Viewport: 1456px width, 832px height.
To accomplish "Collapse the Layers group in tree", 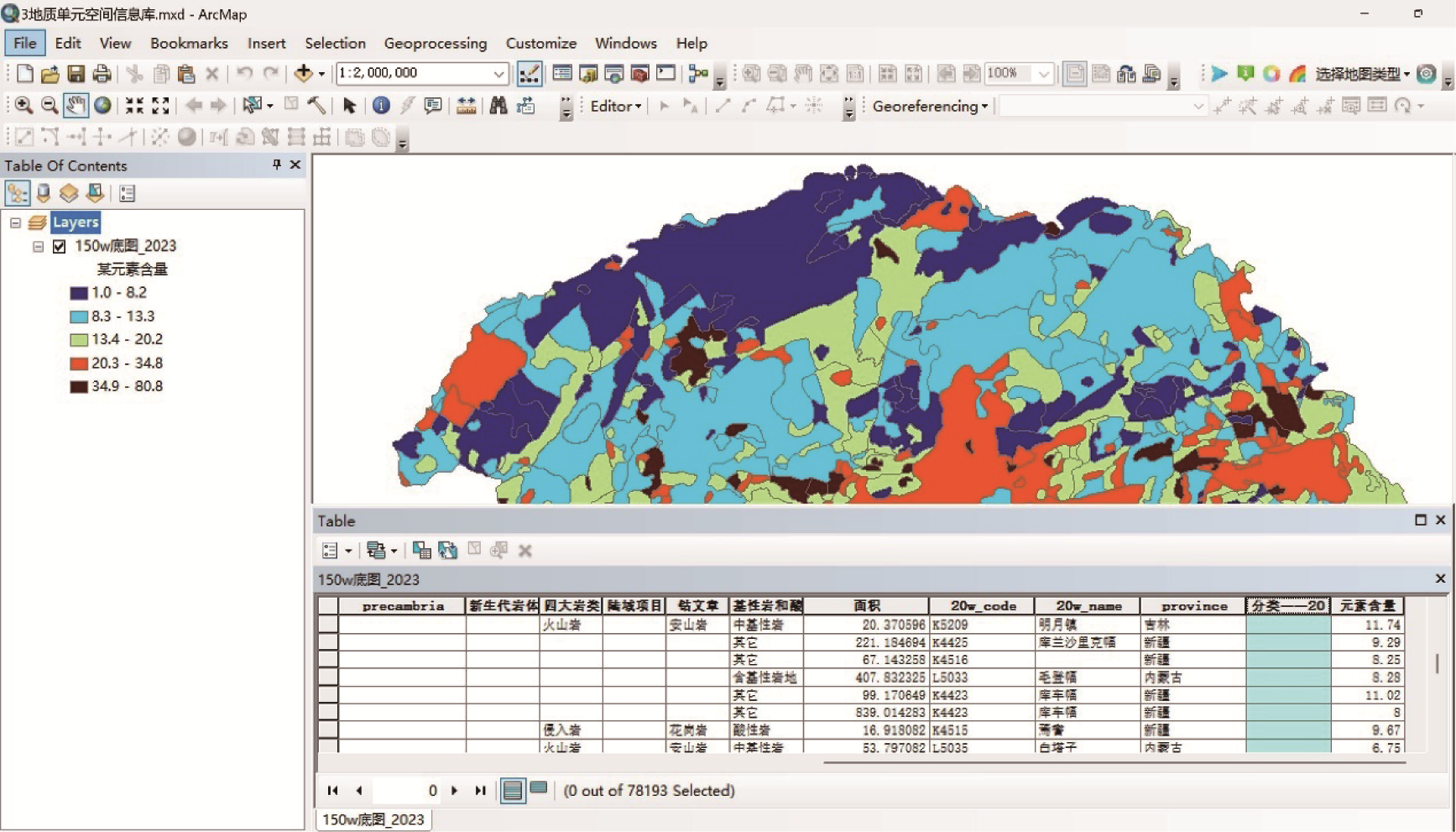I will pos(15,222).
